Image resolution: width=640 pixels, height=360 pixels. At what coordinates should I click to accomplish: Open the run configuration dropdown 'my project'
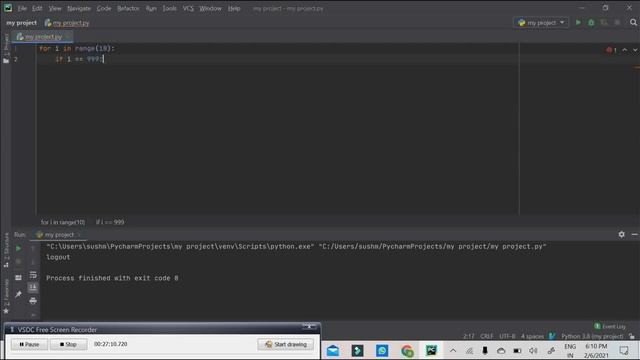pos(541,23)
